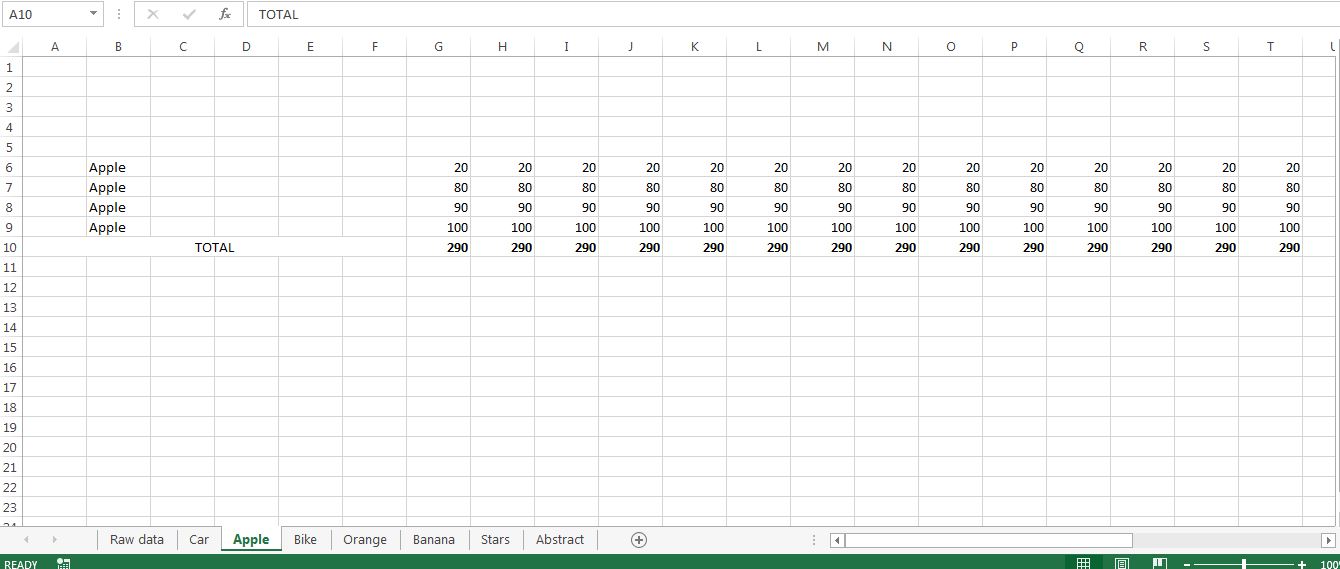Image resolution: width=1340 pixels, height=569 pixels.
Task: Click the Insert Function fx icon
Action: tap(225, 14)
